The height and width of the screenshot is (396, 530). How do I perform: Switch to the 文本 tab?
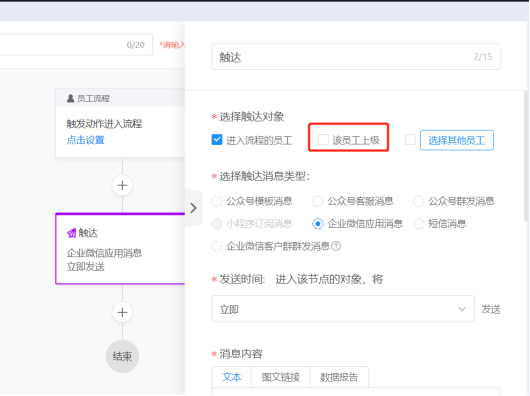click(x=232, y=377)
